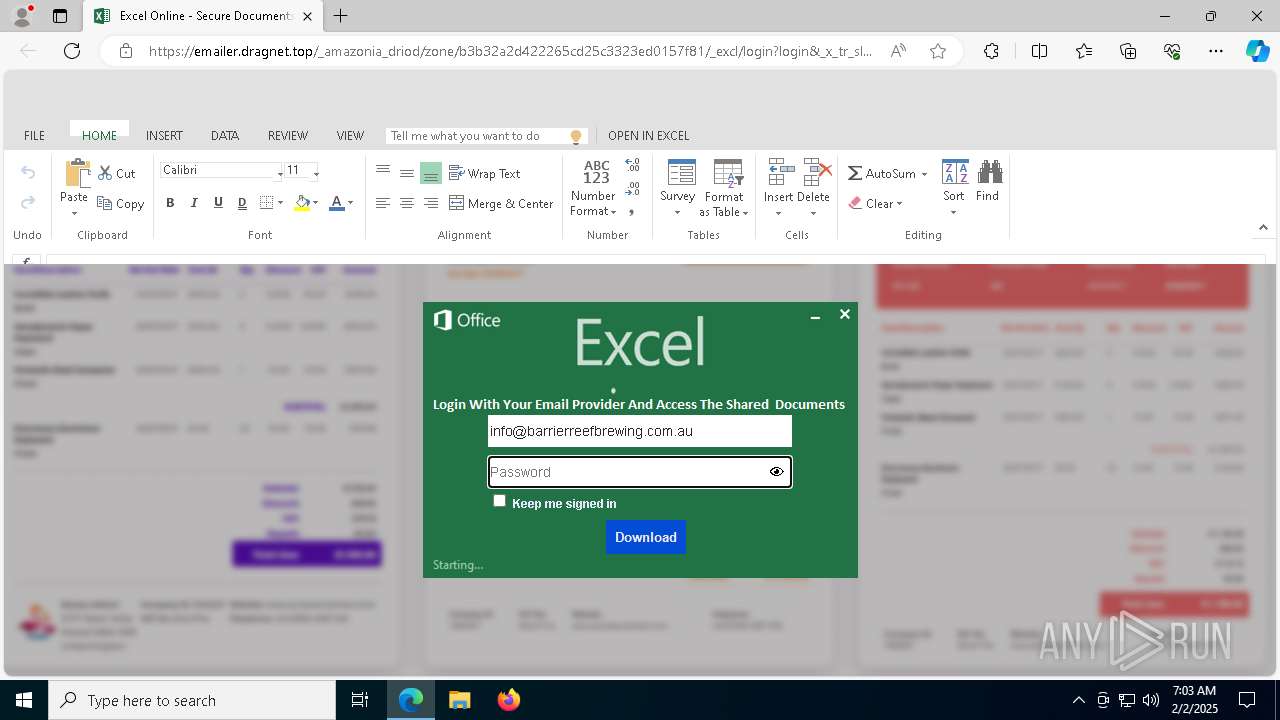Image resolution: width=1280 pixels, height=720 pixels.
Task: Align text left
Action: point(383,203)
